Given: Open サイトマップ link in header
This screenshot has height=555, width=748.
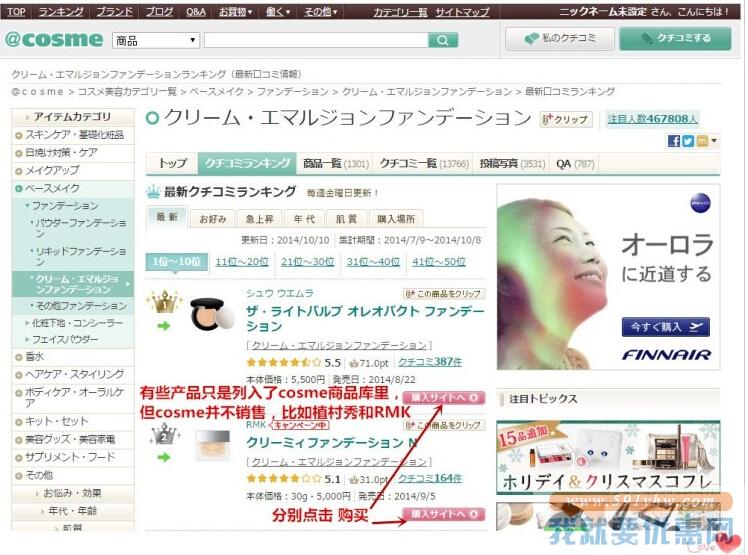Looking at the screenshot, I should point(462,11).
